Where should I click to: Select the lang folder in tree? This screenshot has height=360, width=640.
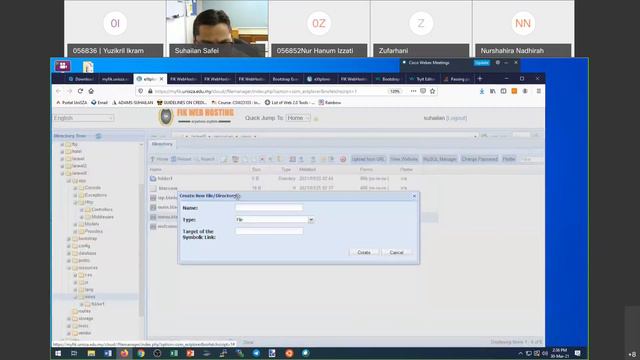coord(89,289)
